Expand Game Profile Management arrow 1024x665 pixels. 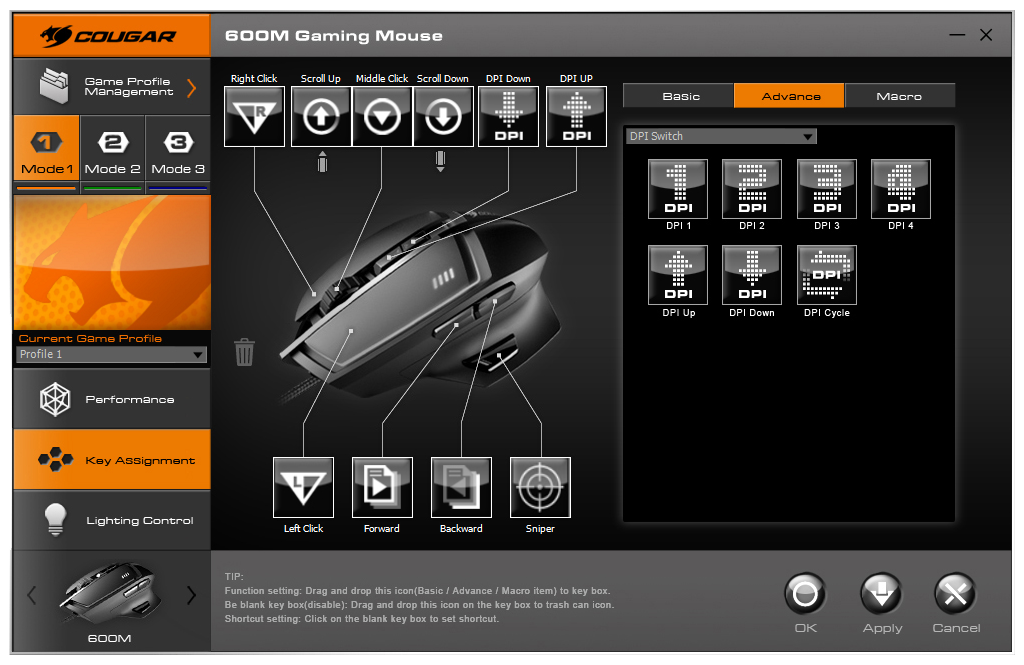(191, 87)
